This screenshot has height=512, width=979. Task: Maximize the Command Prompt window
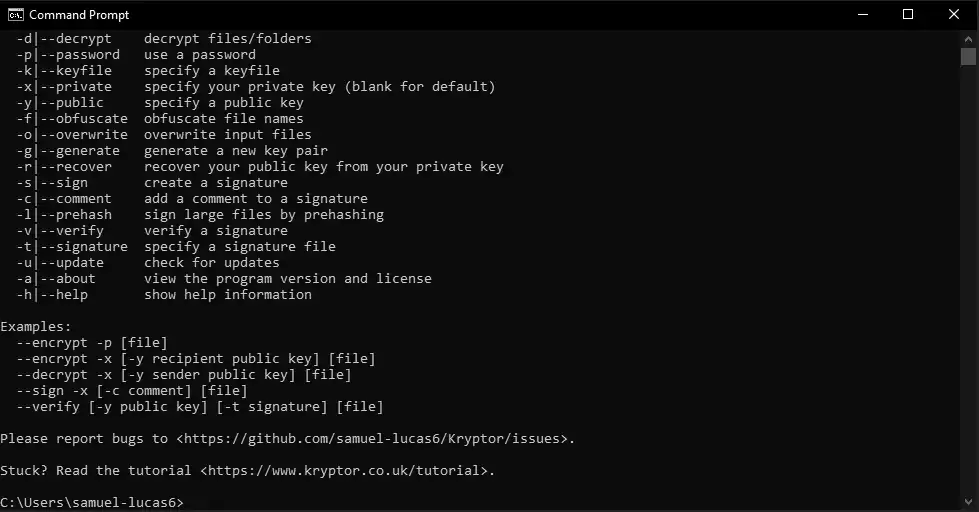(908, 14)
